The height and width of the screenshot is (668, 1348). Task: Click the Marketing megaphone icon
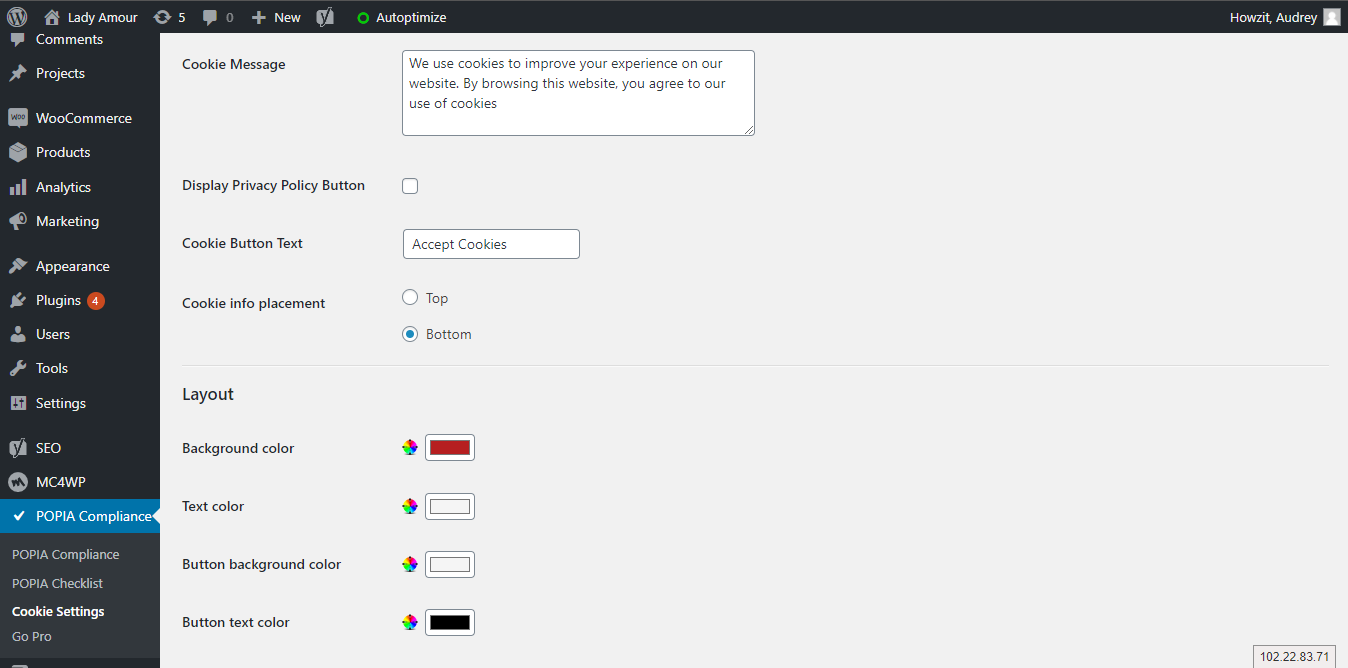click(x=18, y=221)
